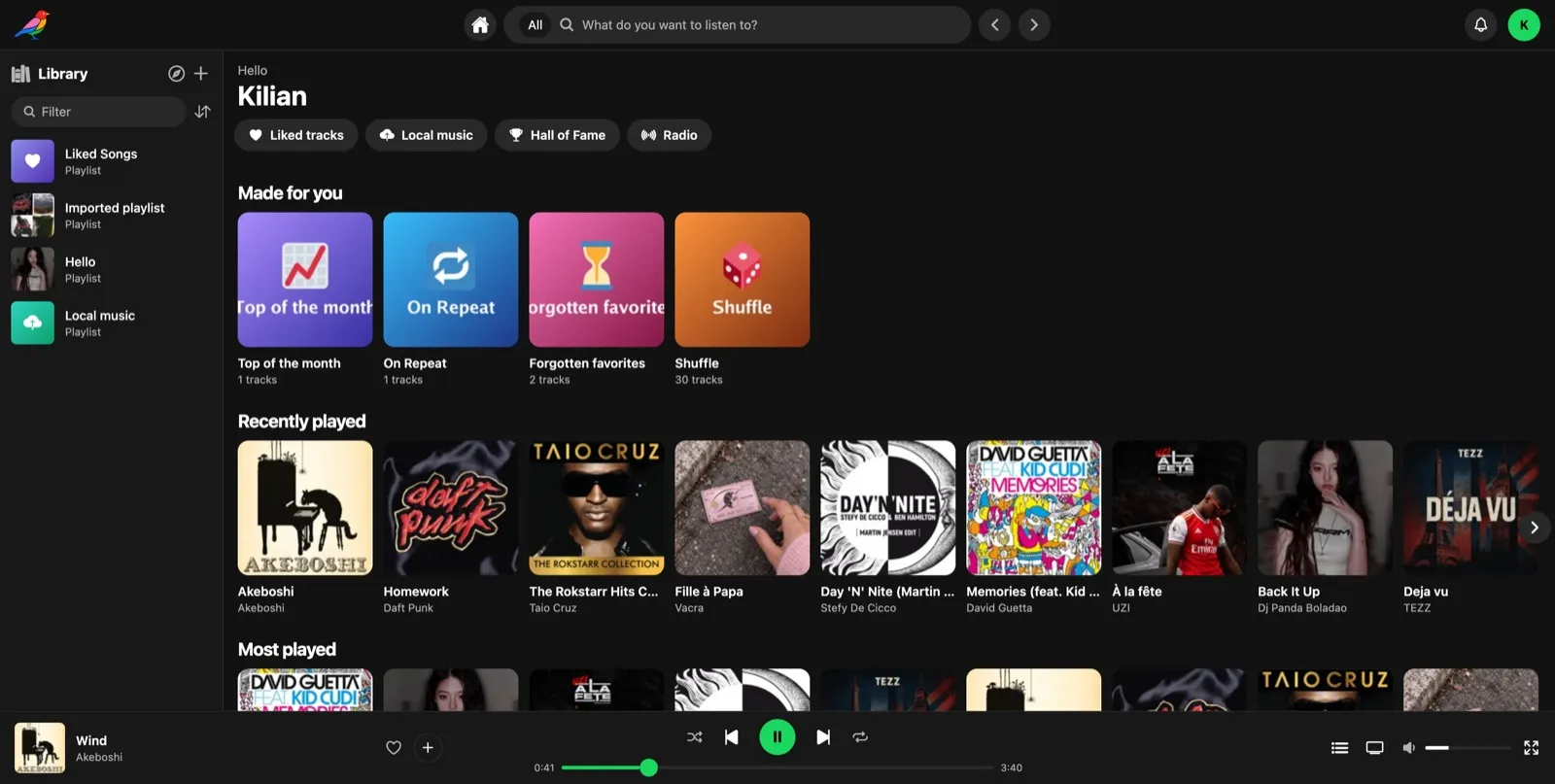Image resolution: width=1555 pixels, height=784 pixels.
Task: Pause the current song
Action: coord(777,737)
